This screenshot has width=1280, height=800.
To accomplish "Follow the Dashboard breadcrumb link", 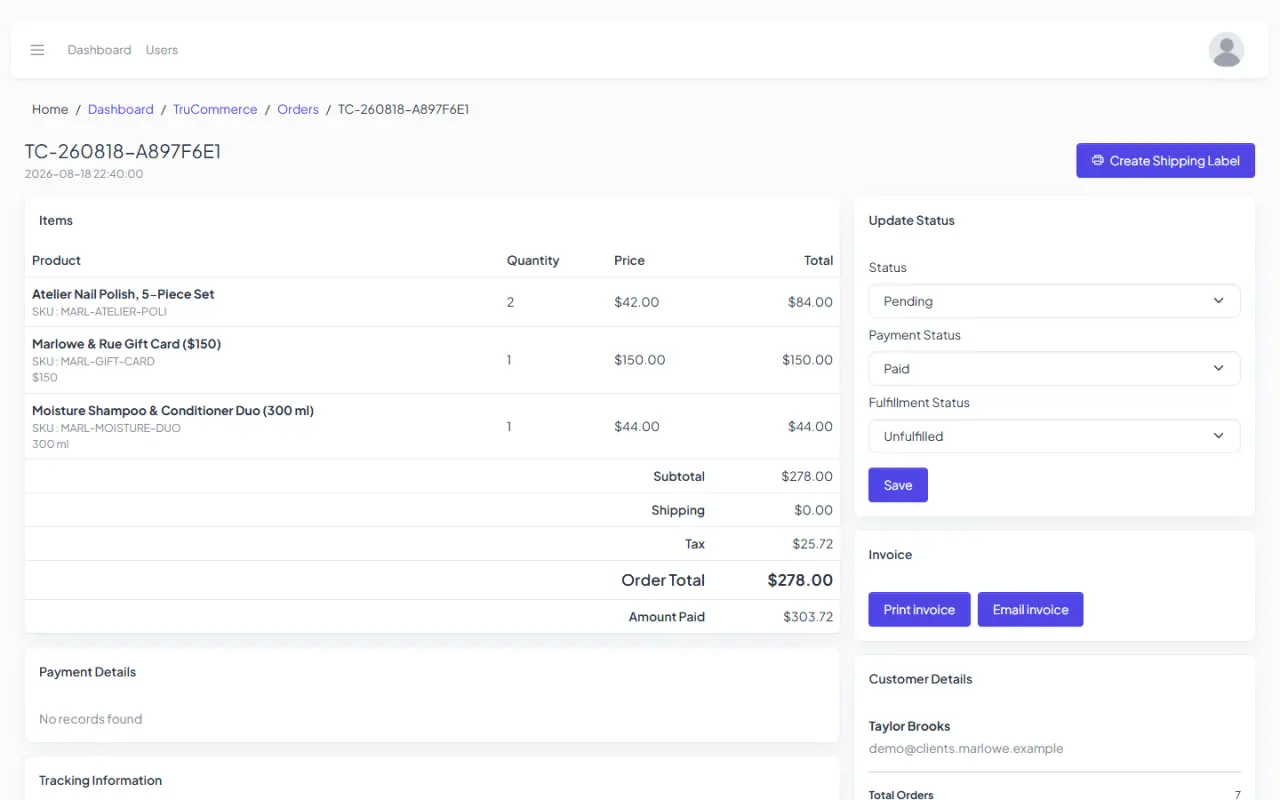I will click(121, 109).
